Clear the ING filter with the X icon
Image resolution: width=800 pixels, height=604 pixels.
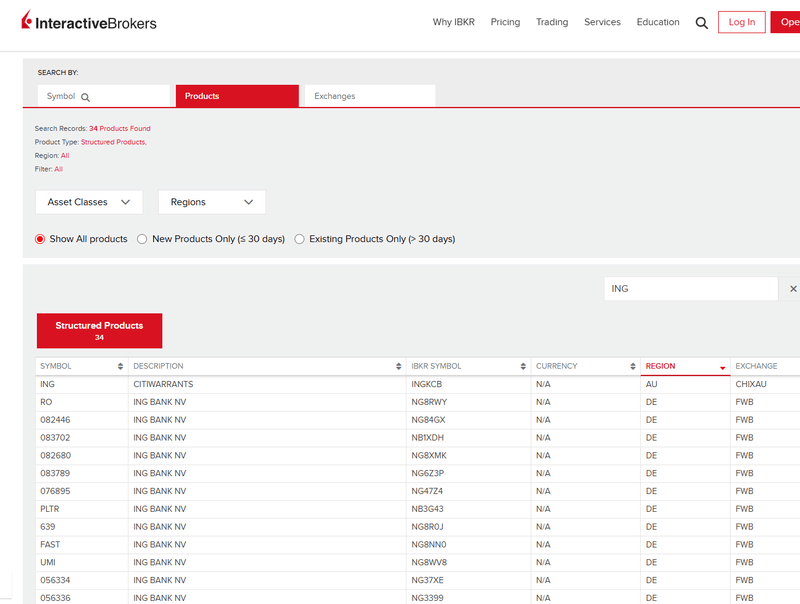793,289
